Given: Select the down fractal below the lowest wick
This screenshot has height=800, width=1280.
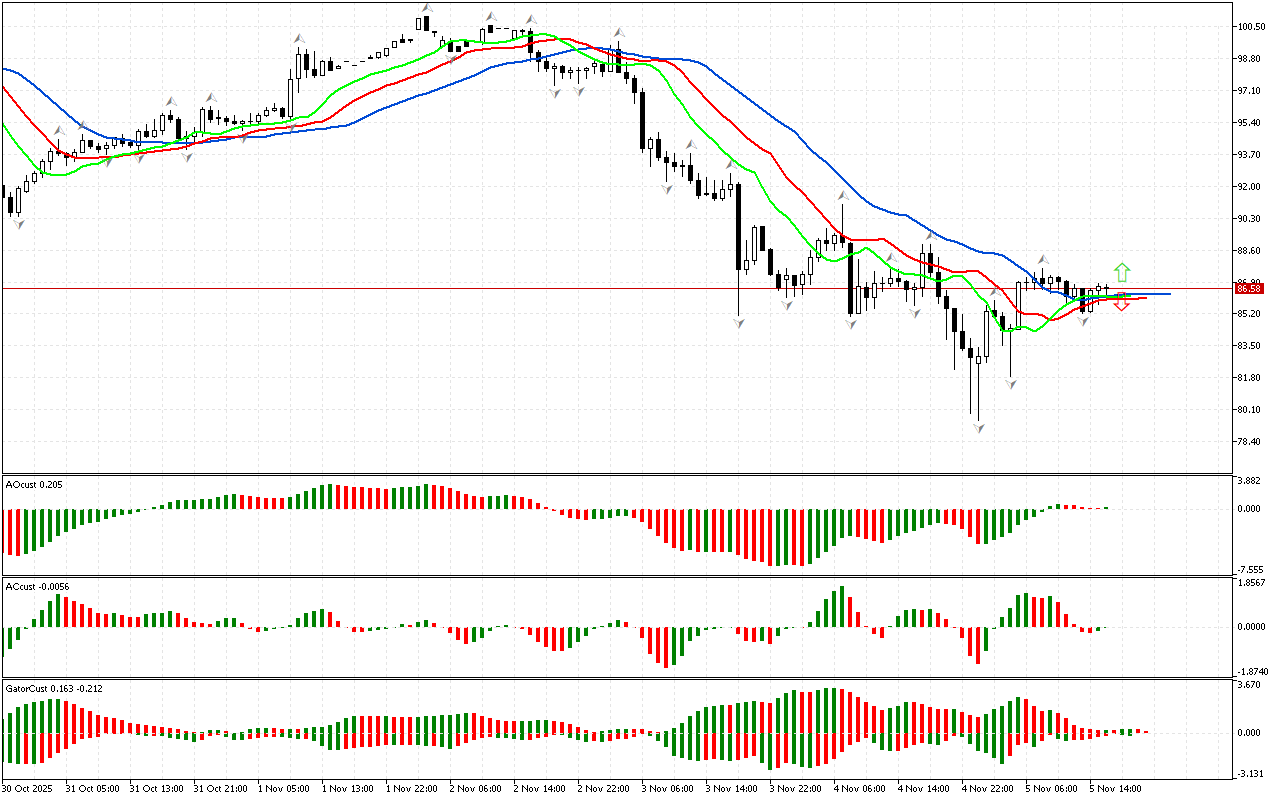Looking at the screenshot, I should [979, 428].
